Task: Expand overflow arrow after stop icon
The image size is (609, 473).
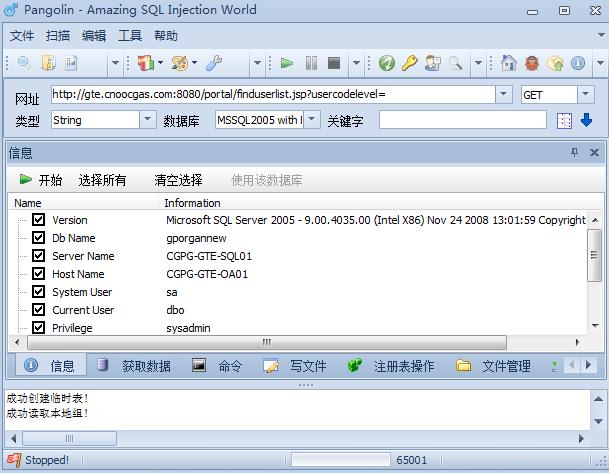Action: coord(356,63)
